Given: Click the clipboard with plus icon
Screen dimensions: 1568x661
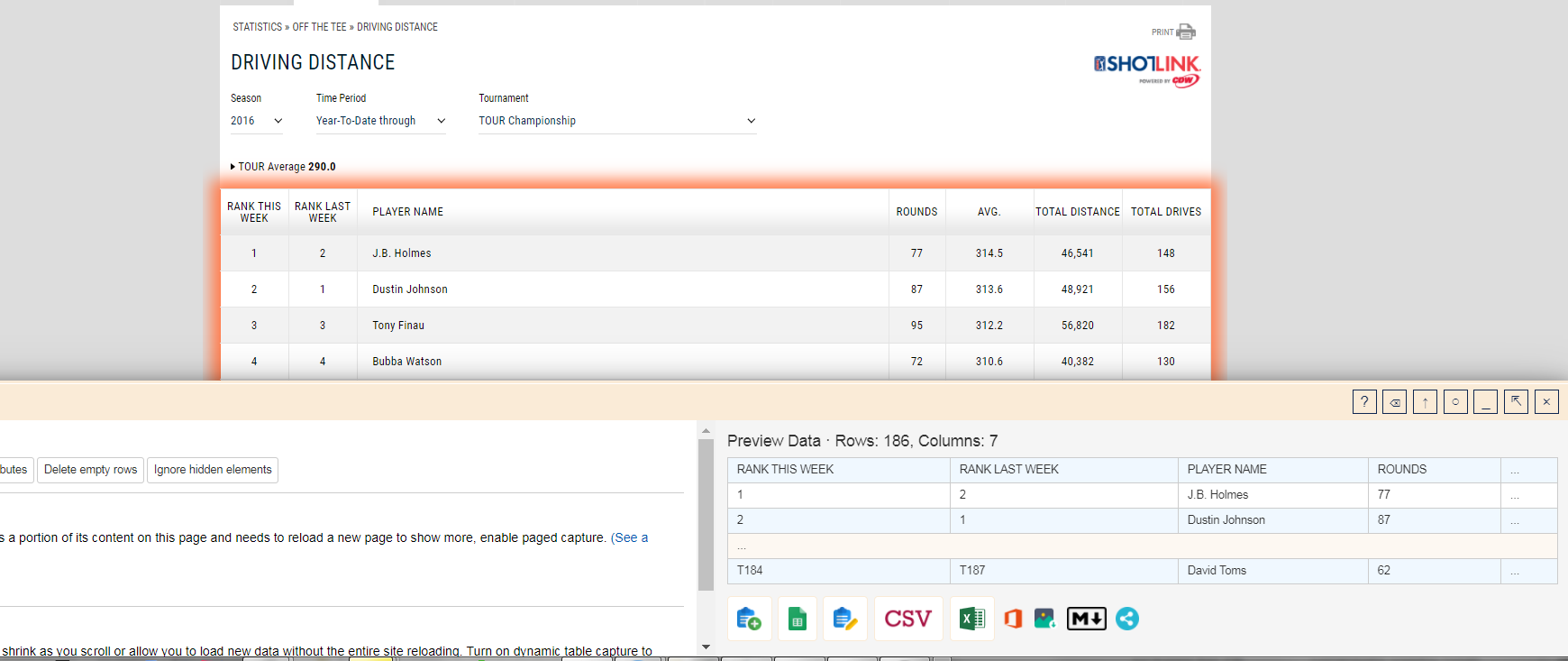Looking at the screenshot, I should coord(749,619).
